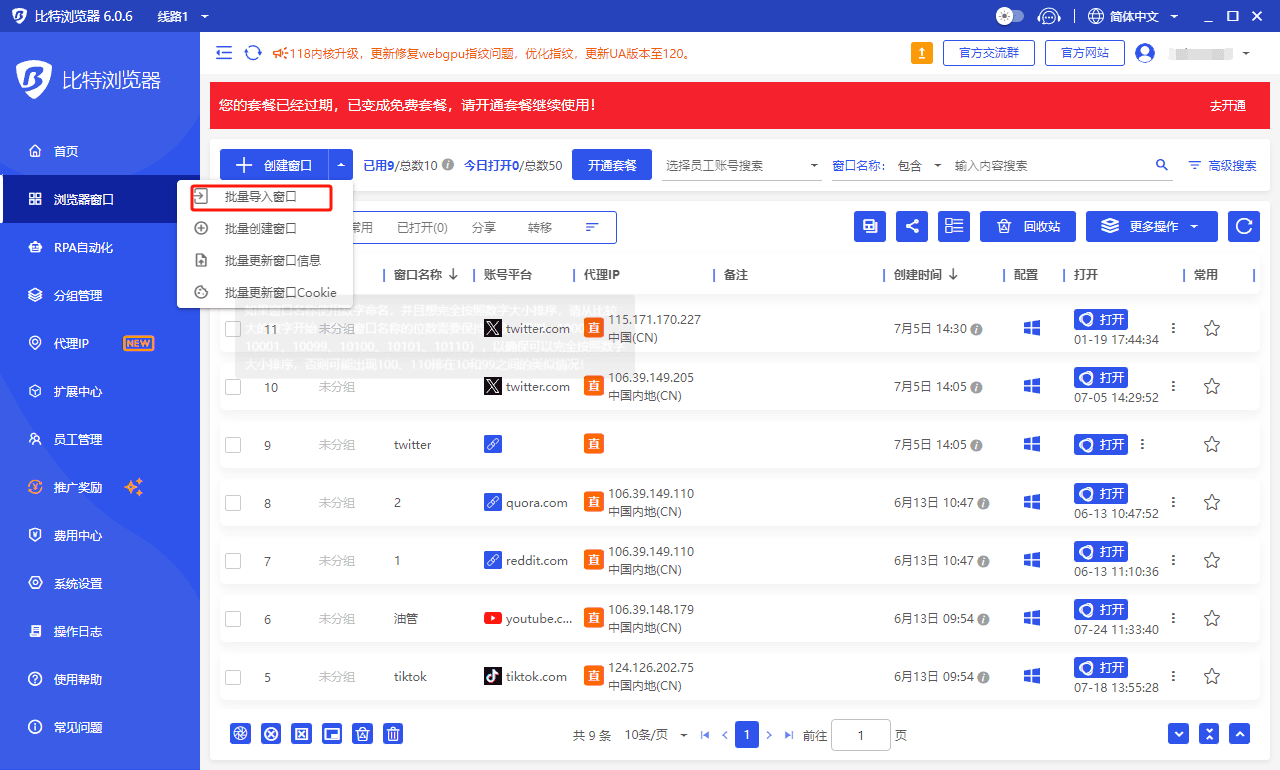Click the page number input field near 前往
Image resolution: width=1280 pixels, height=770 pixels.
(861, 734)
